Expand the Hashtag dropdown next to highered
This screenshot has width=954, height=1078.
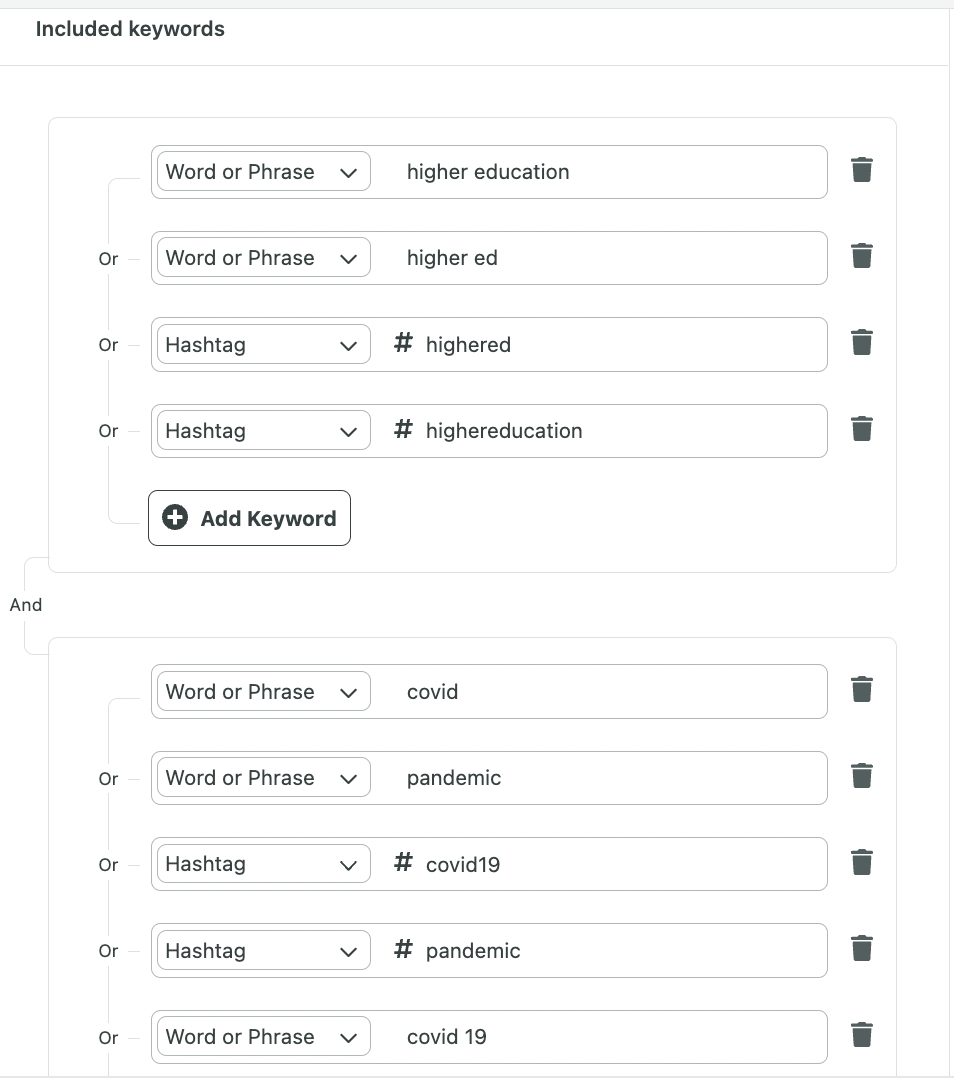(264, 344)
